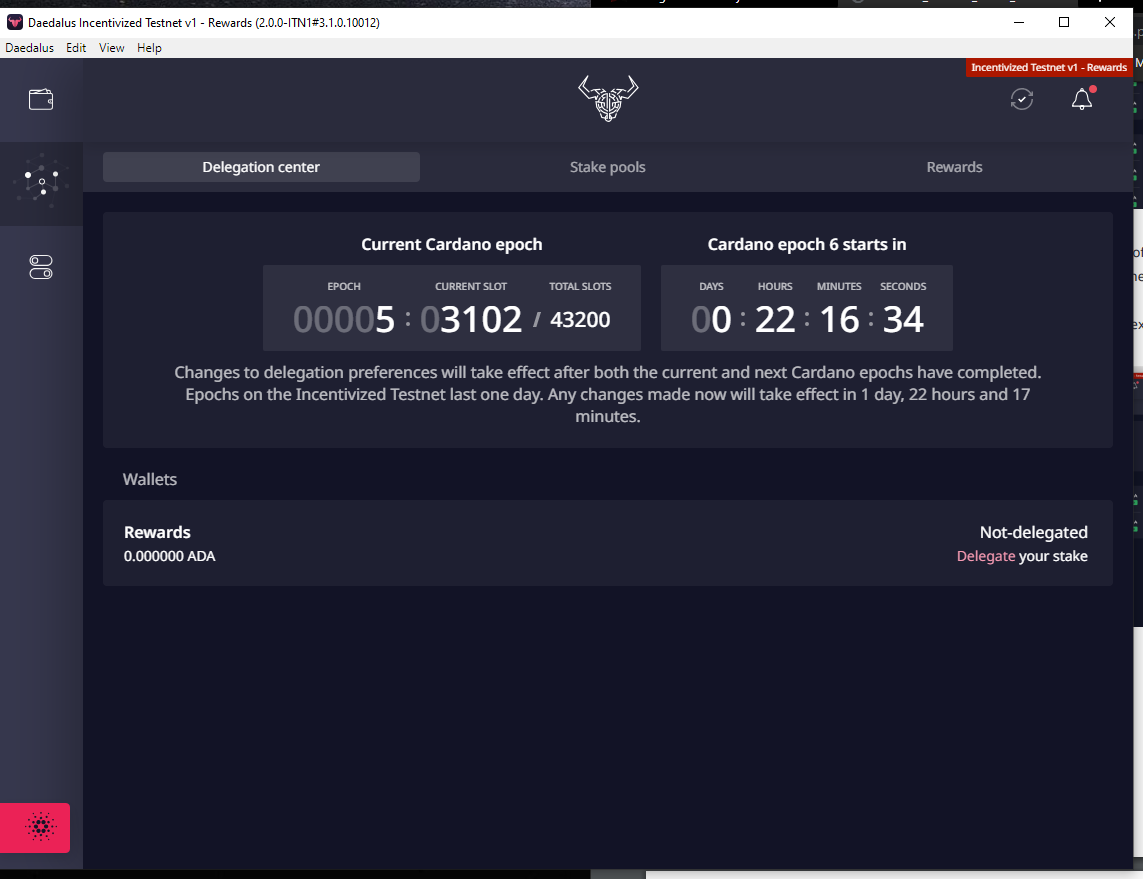Open the notifications bell icon
This screenshot has height=879, width=1143.
click(x=1082, y=98)
